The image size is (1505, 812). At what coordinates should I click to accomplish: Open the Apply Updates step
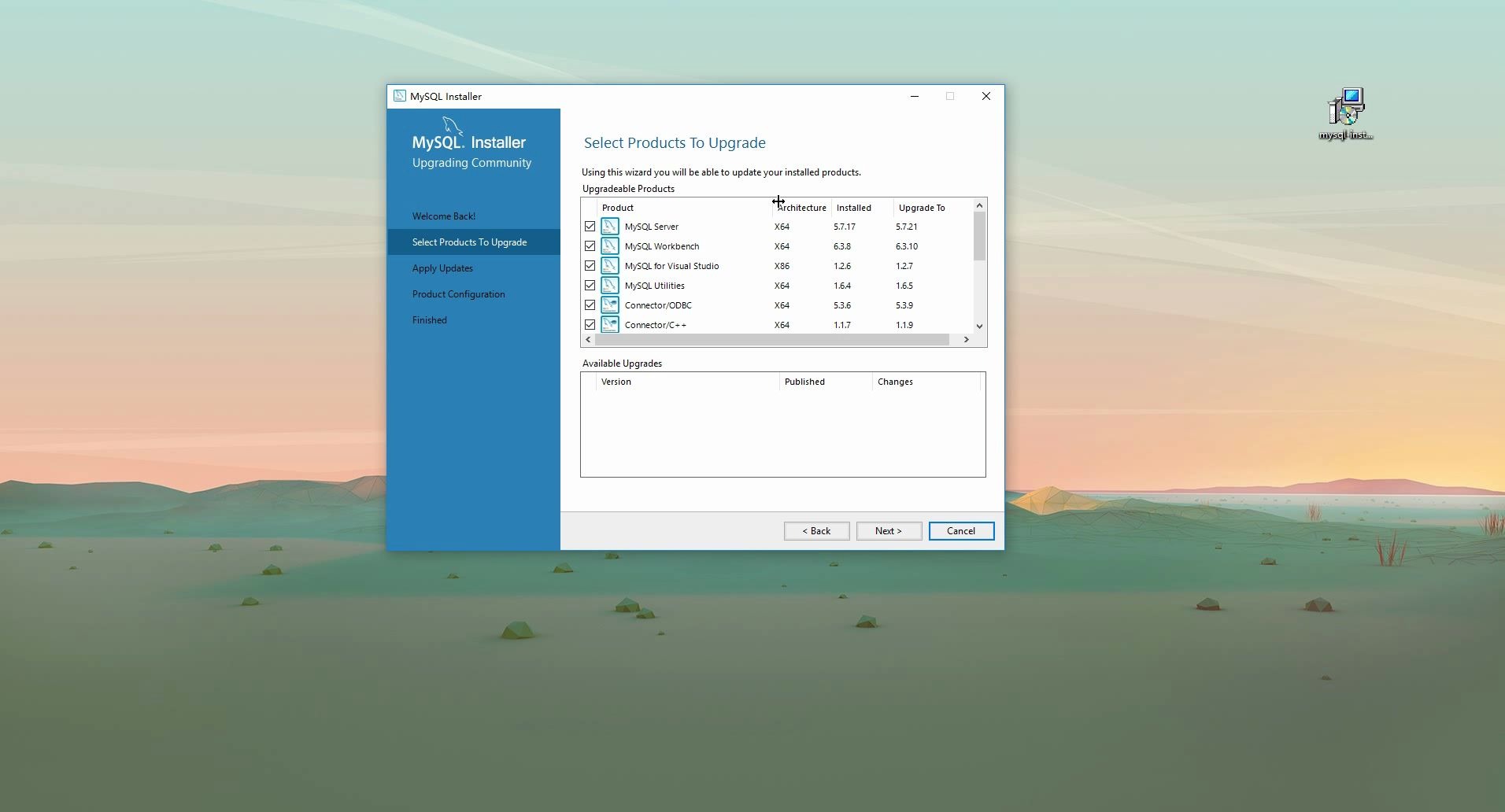click(x=442, y=268)
